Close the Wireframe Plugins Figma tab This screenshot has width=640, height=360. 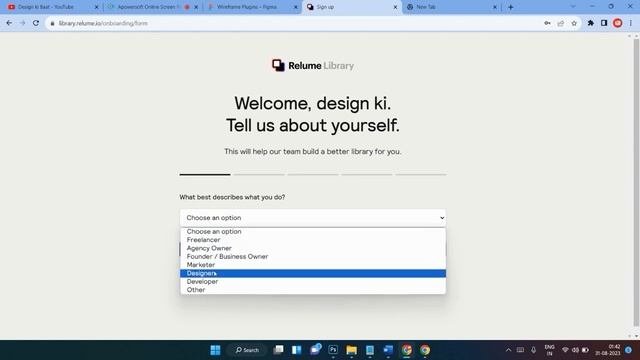pos(296,7)
